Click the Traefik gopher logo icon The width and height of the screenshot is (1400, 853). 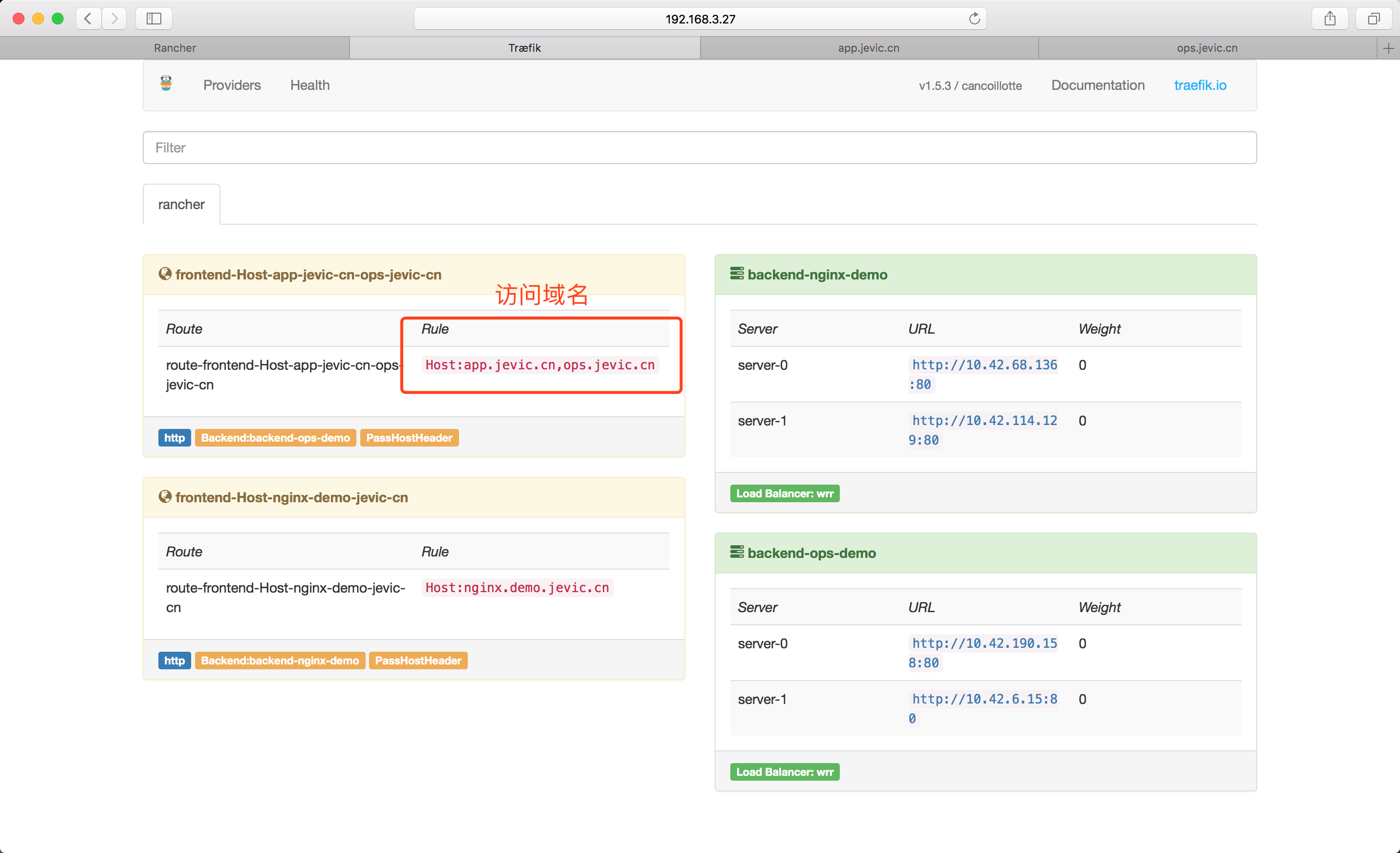[166, 84]
